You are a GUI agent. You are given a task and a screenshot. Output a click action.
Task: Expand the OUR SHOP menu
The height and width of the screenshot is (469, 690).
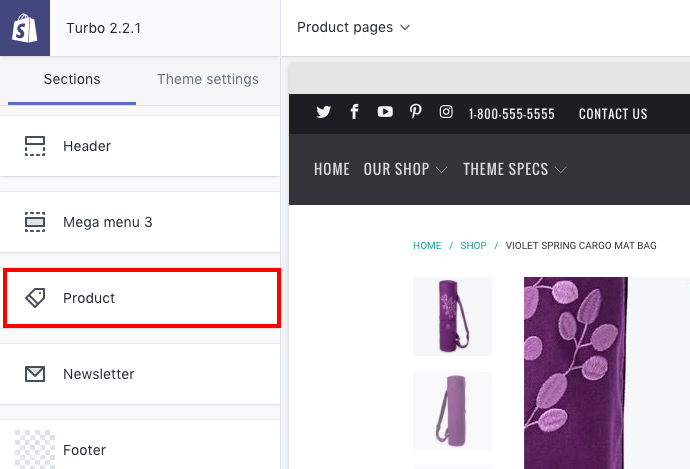tap(405, 170)
